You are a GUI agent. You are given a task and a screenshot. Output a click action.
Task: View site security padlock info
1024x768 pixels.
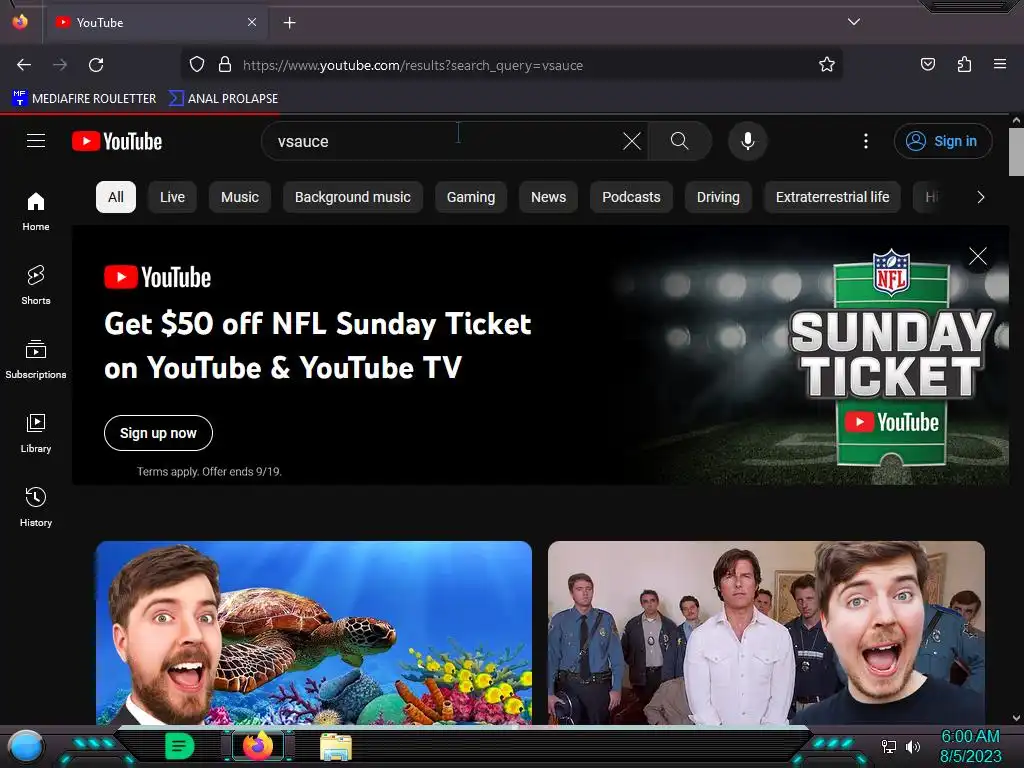[225, 65]
